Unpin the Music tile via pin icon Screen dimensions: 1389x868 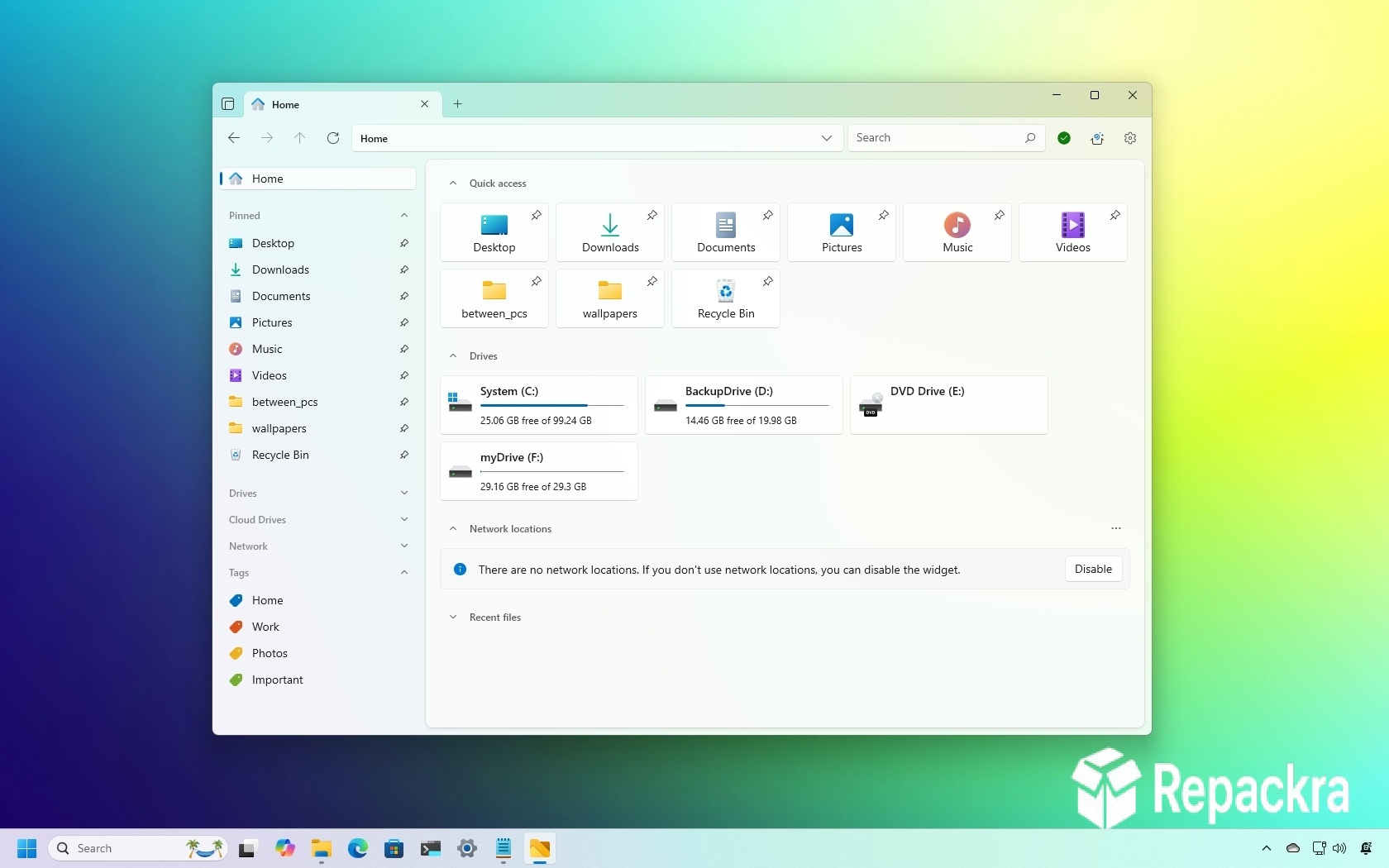tap(1000, 215)
